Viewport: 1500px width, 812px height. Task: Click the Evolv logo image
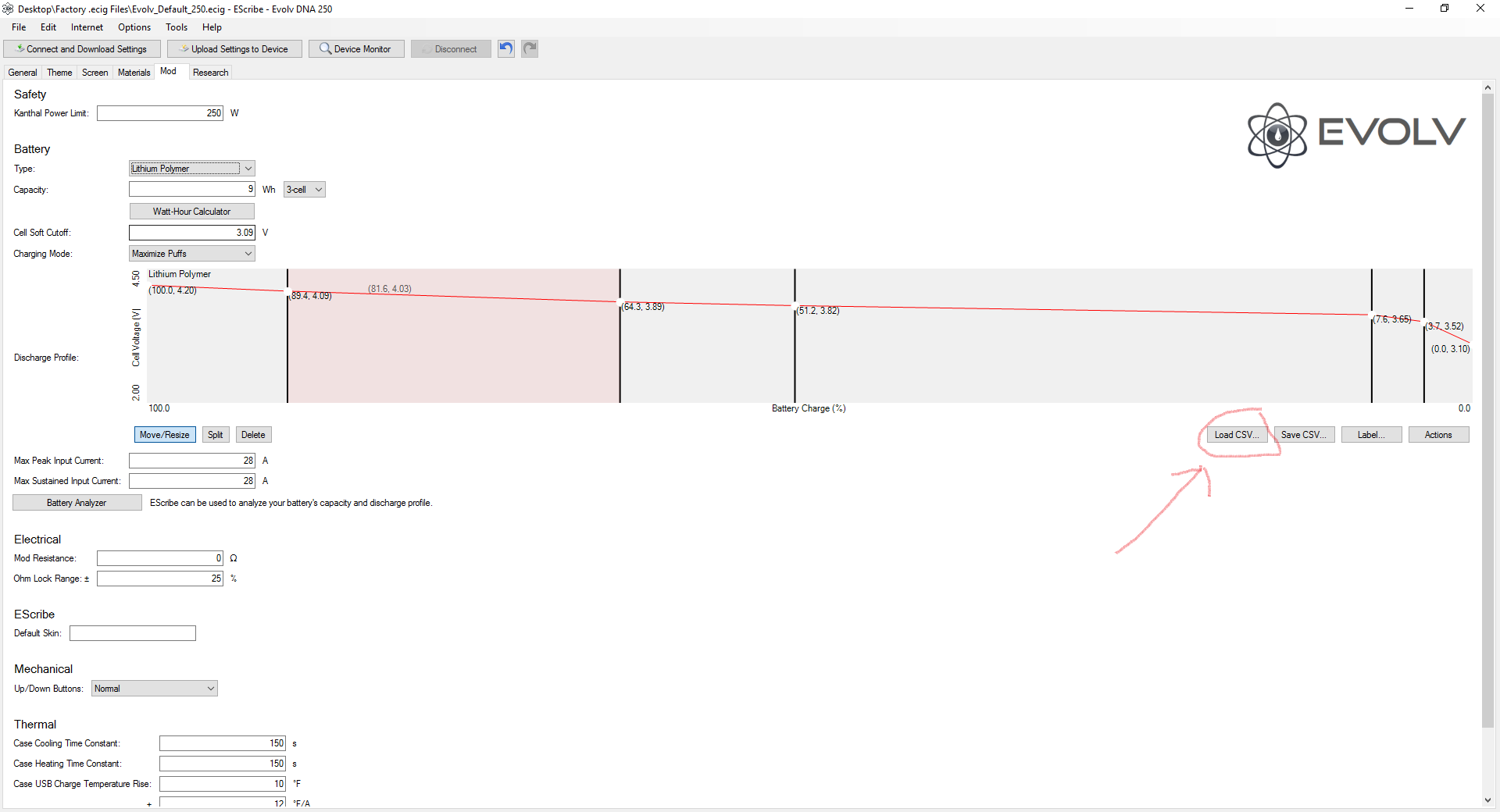point(1356,134)
